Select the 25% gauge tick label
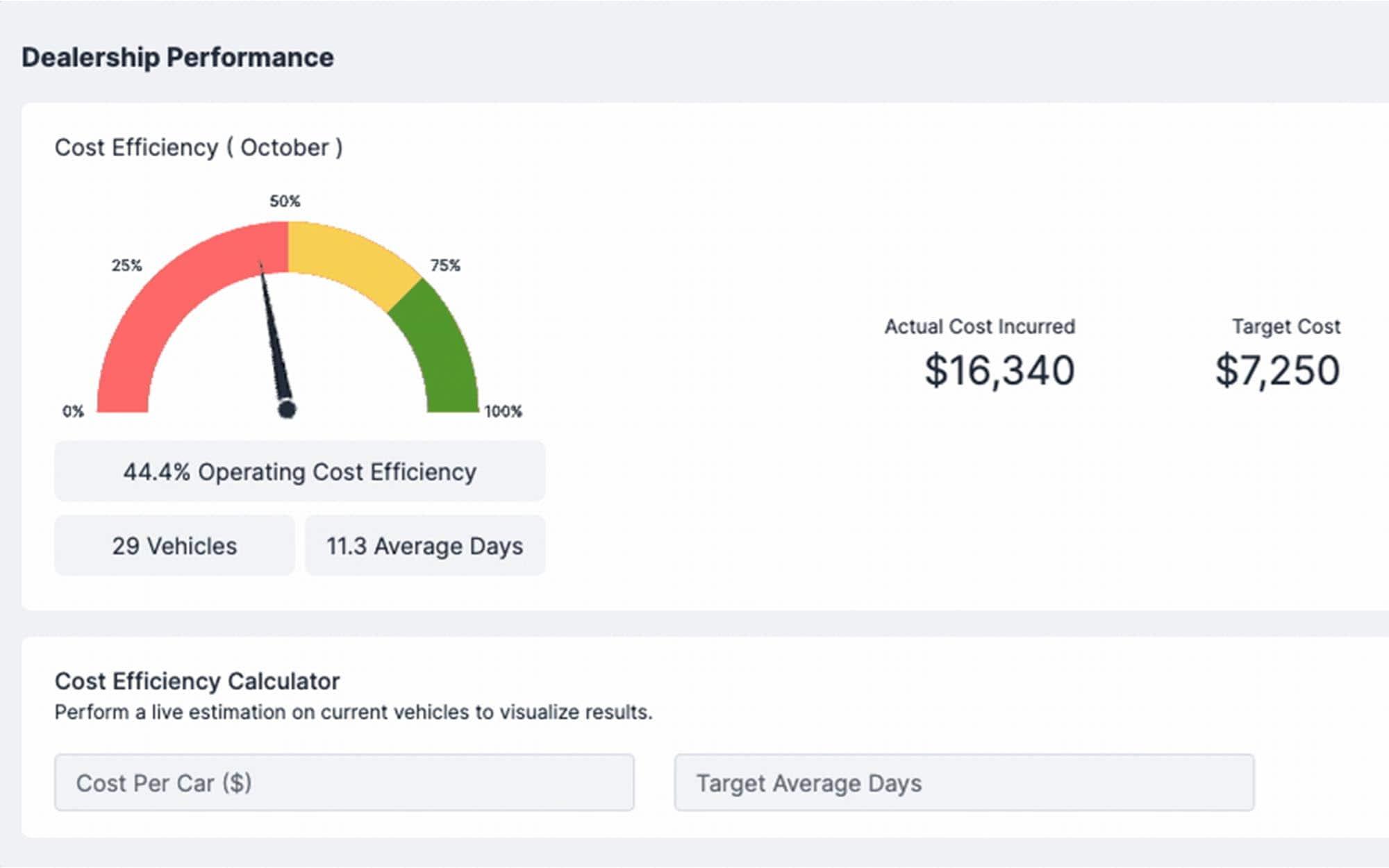 pos(126,265)
